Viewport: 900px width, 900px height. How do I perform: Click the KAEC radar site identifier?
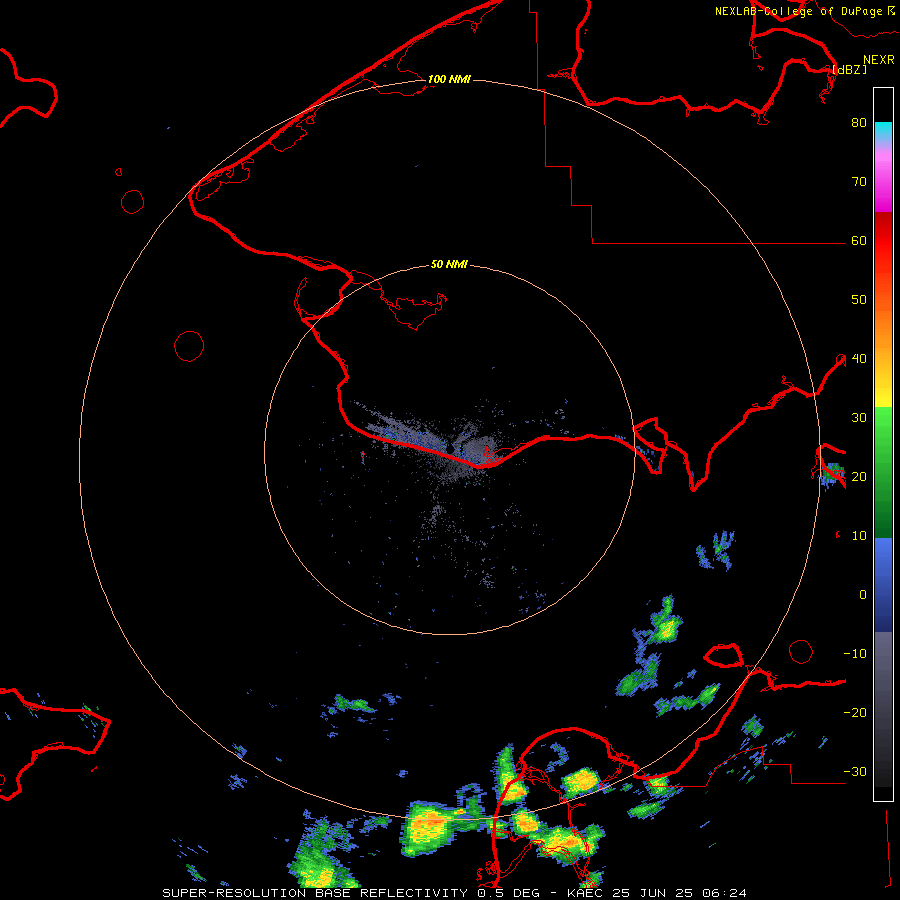(x=585, y=893)
